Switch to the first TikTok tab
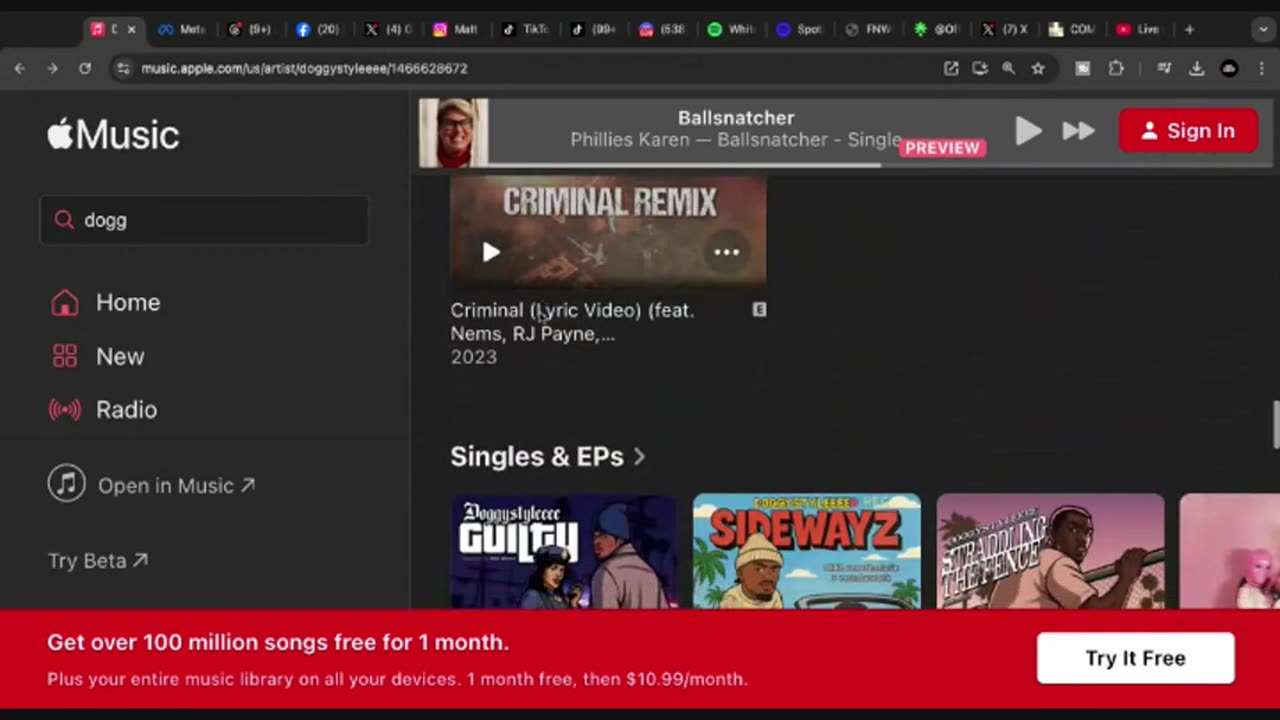The height and width of the screenshot is (720, 1280). 525,30
